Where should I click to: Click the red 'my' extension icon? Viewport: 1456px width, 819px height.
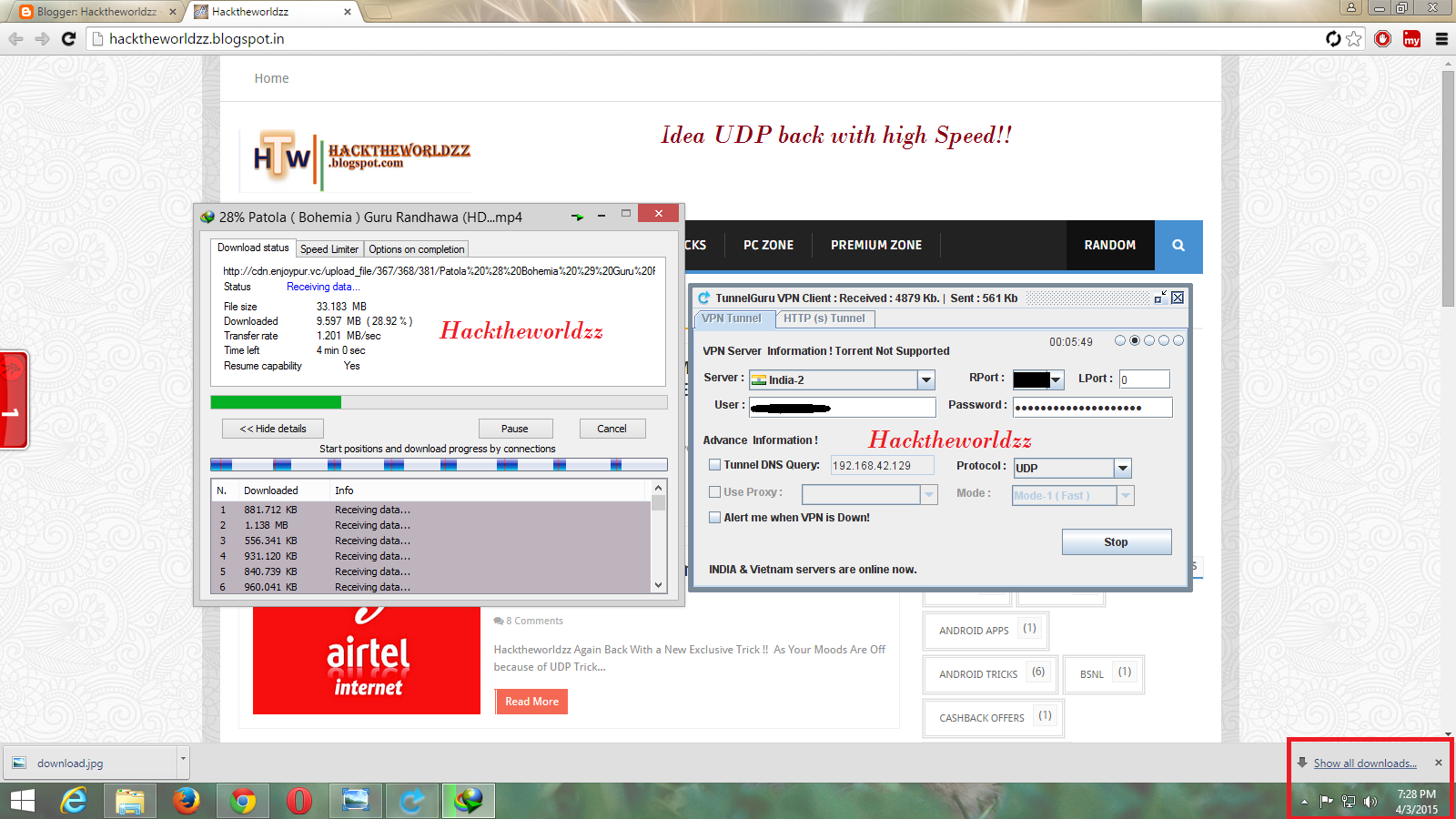[x=1412, y=39]
